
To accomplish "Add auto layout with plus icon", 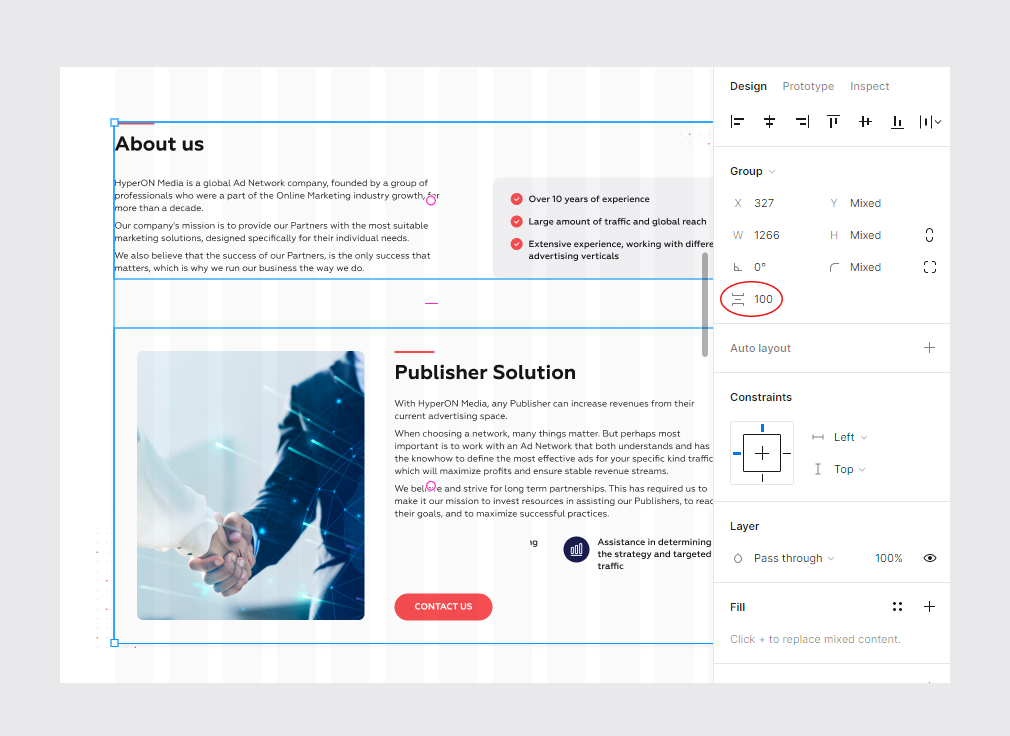I will coord(929,348).
